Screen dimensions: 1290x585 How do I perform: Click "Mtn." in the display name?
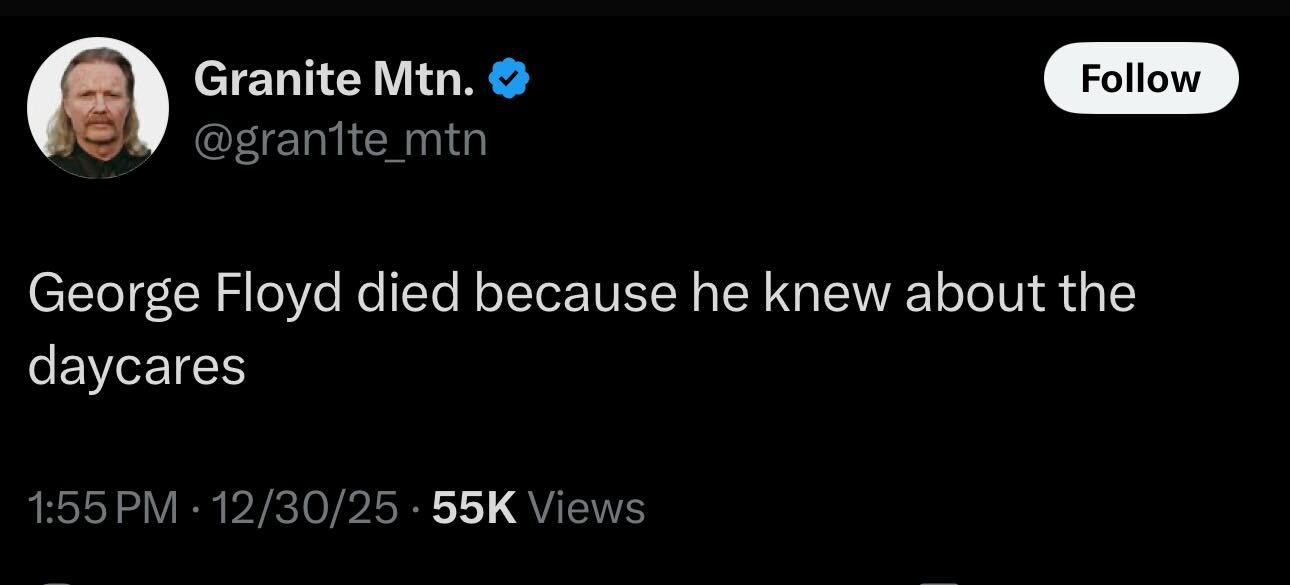[x=424, y=78]
